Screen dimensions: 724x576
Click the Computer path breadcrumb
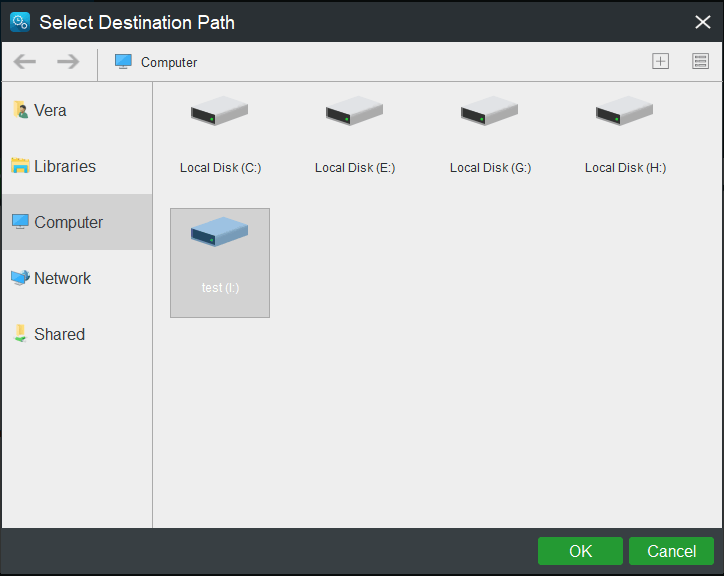(x=156, y=62)
